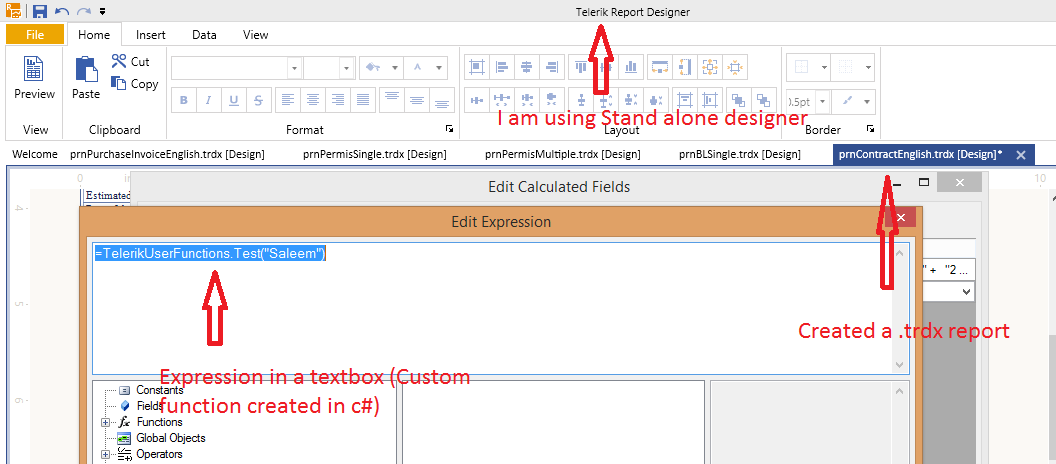Increase horizontal spacing between items
Screen dimensions: 1056x464
tap(502, 100)
